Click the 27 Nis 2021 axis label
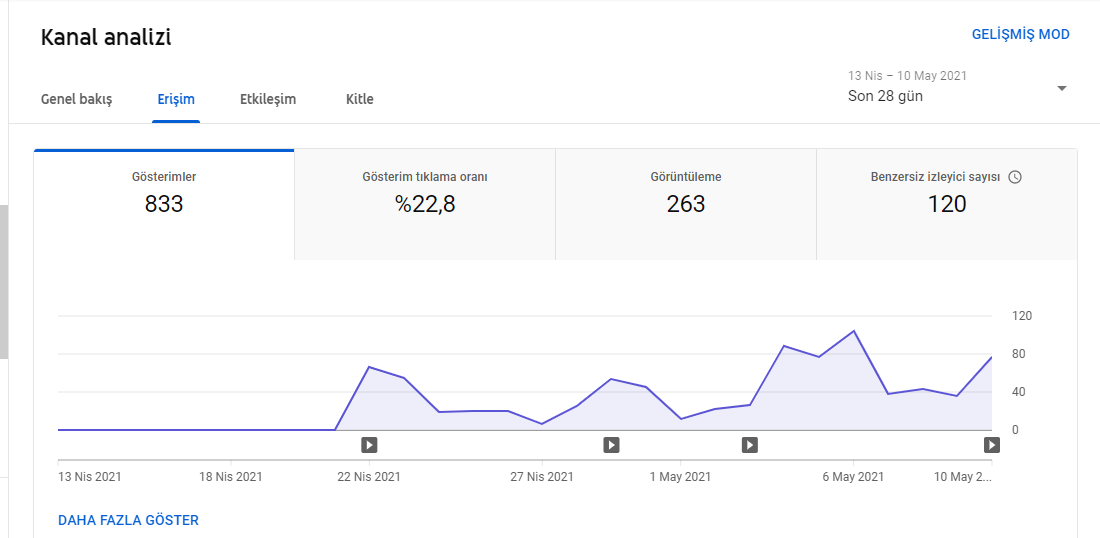This screenshot has height=538, width=1100. point(542,477)
